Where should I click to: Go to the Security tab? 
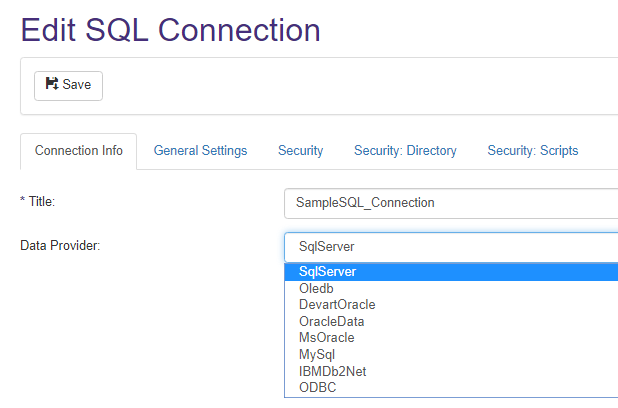[300, 151]
